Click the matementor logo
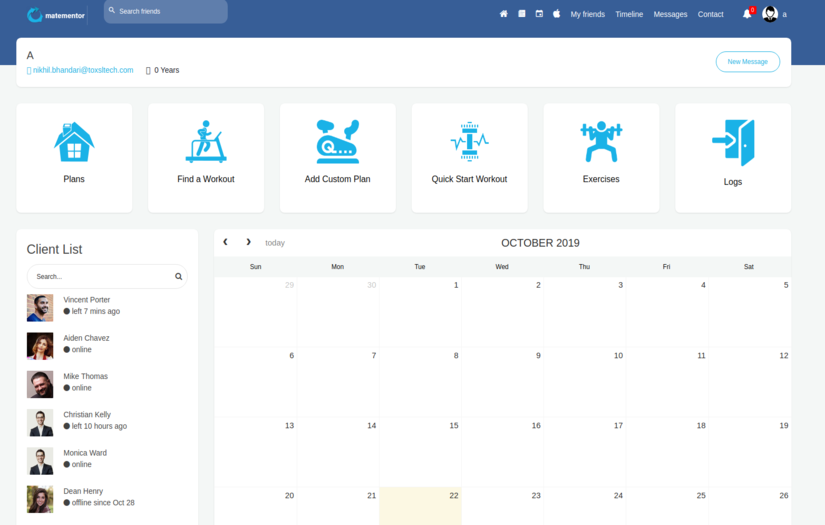The height and width of the screenshot is (525, 825). click(56, 15)
